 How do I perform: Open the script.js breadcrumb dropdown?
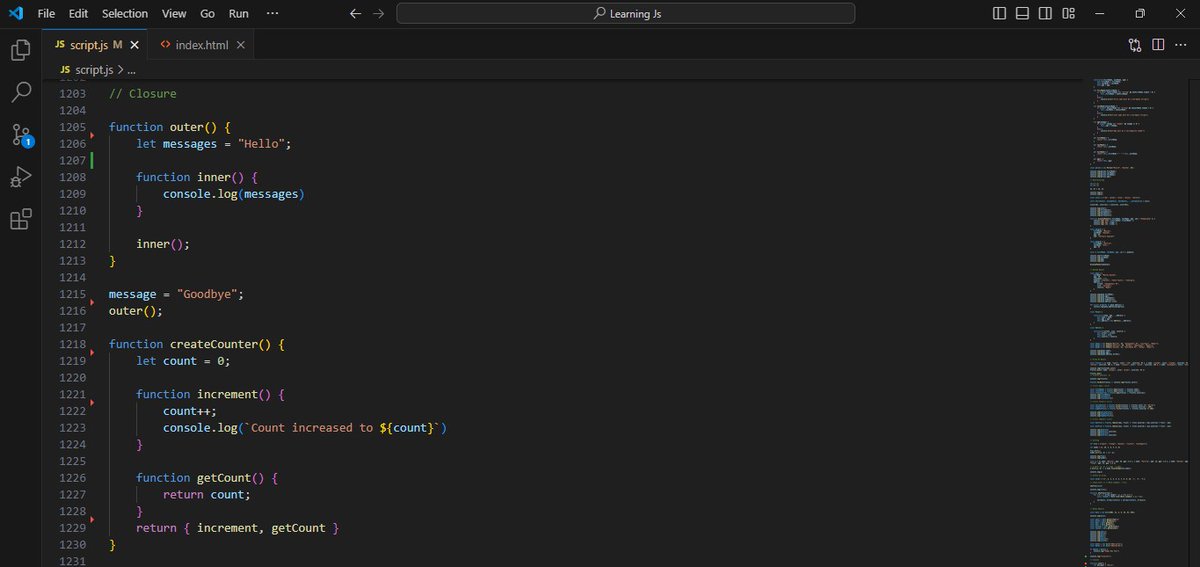click(x=96, y=70)
